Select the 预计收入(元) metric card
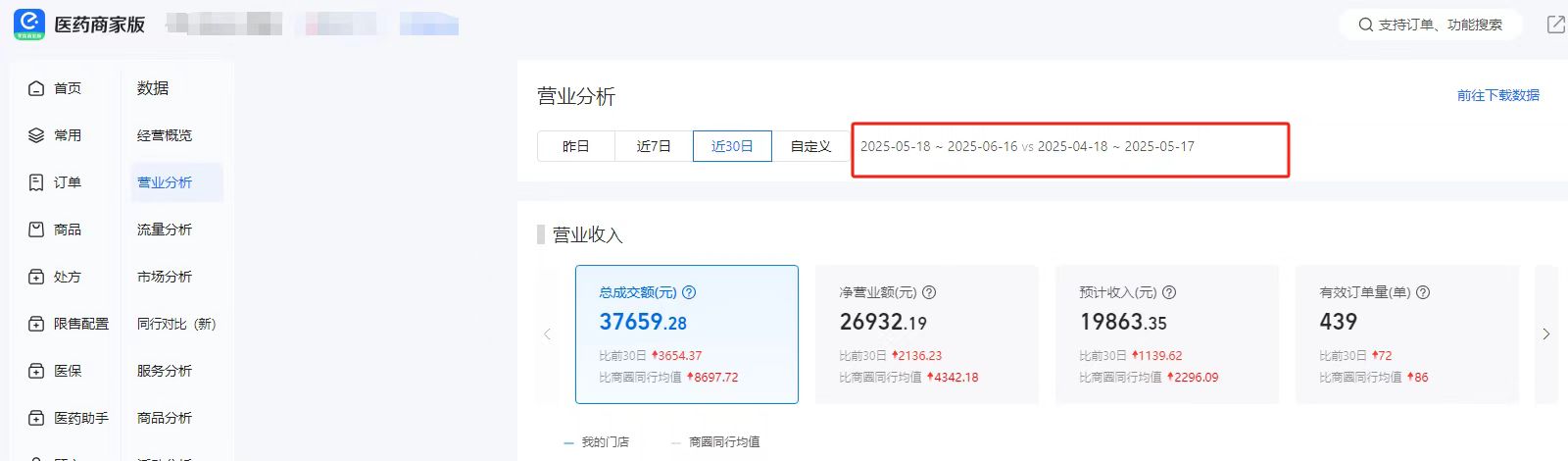The height and width of the screenshot is (461, 1568). tap(1166, 333)
